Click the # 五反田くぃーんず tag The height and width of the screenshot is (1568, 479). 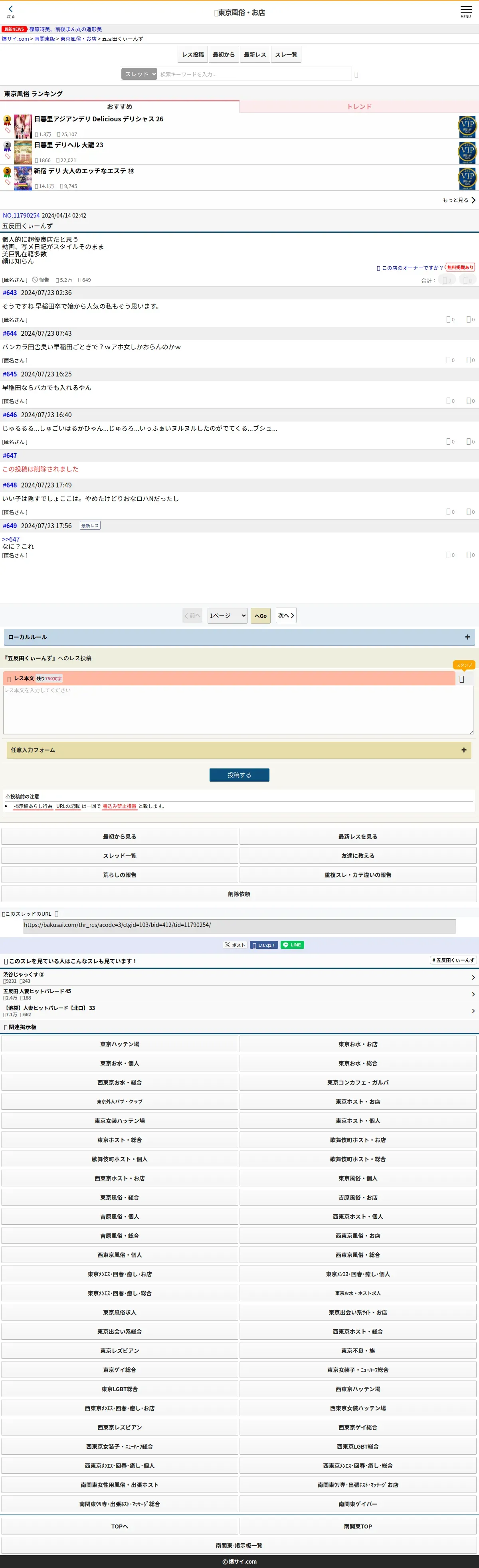click(x=453, y=960)
